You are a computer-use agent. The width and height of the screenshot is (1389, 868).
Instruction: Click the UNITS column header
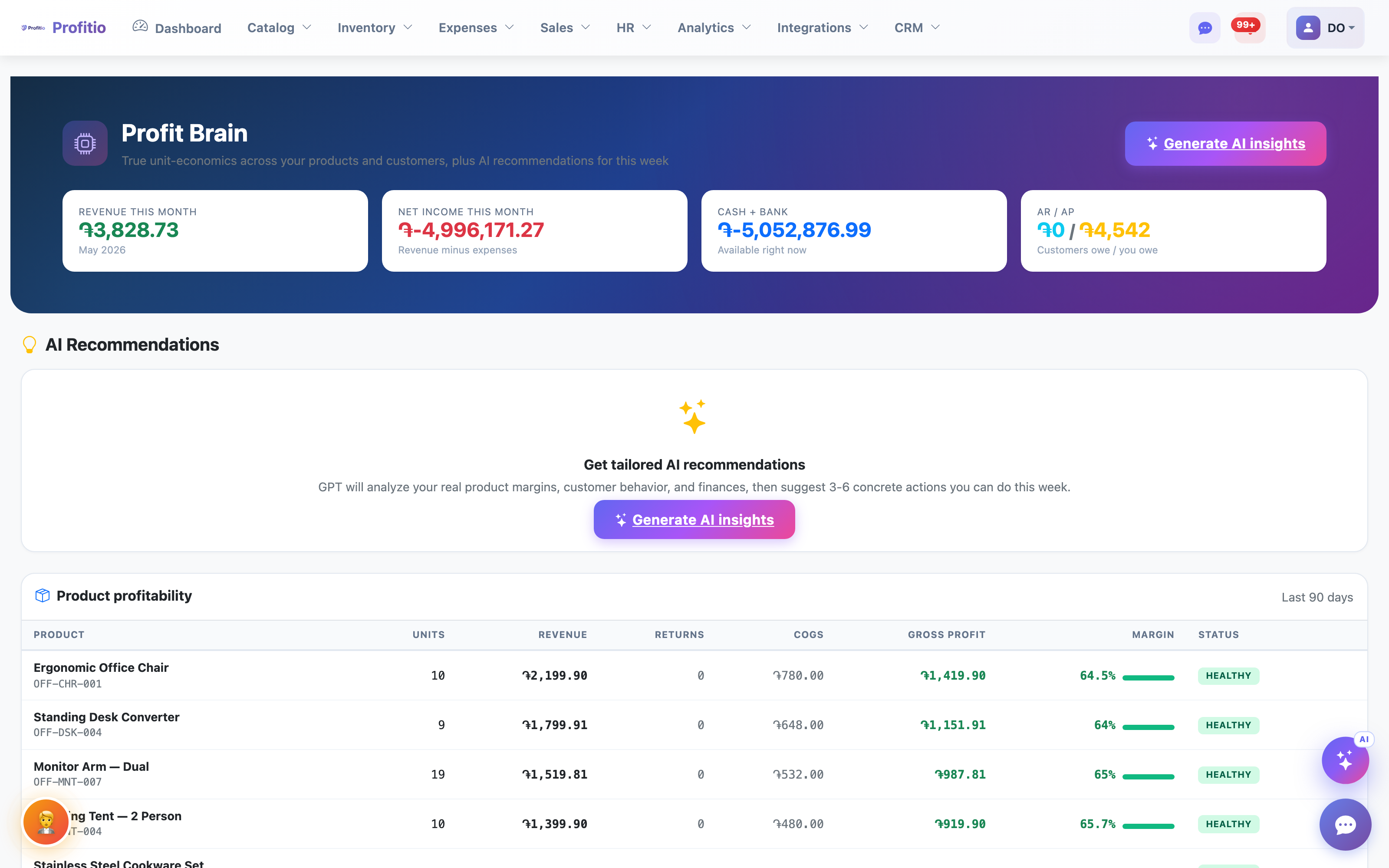click(428, 635)
